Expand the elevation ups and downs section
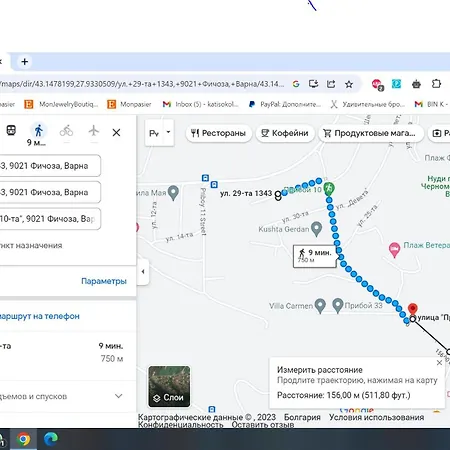The image size is (450, 450). click(118, 396)
